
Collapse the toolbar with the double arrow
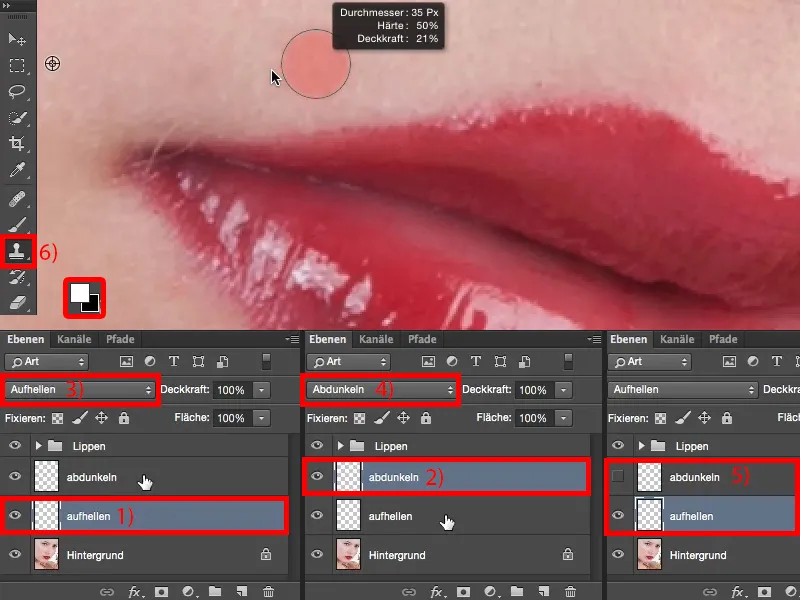tap(7, 5)
